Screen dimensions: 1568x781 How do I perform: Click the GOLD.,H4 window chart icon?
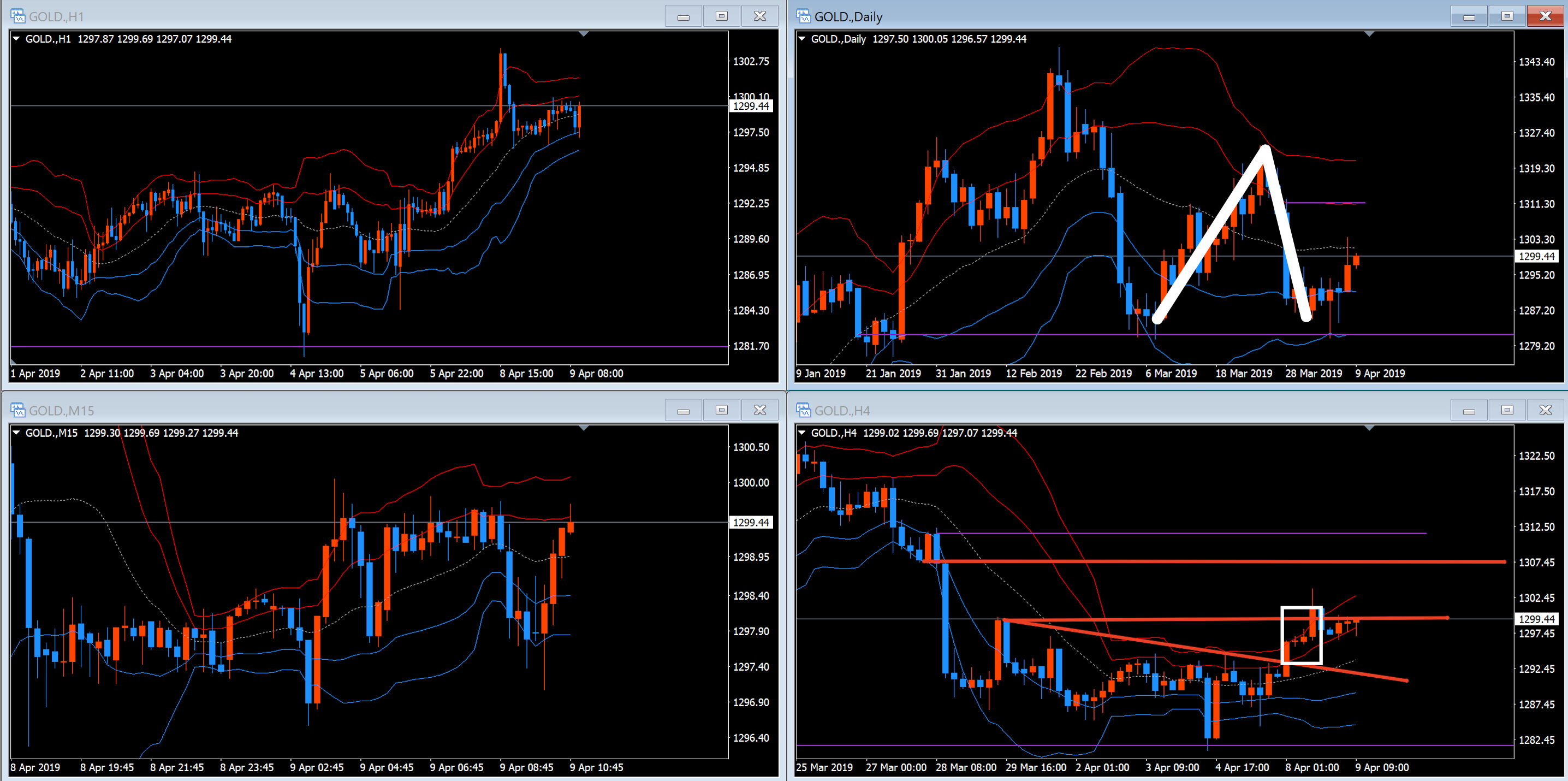tap(804, 410)
